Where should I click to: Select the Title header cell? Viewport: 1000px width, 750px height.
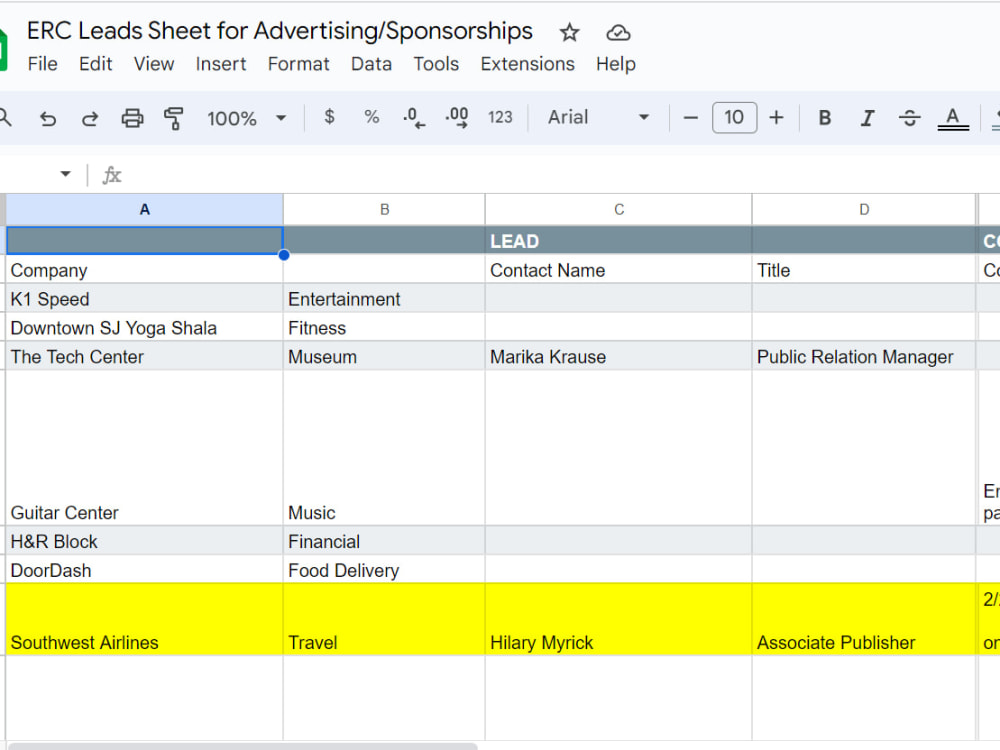click(x=864, y=270)
